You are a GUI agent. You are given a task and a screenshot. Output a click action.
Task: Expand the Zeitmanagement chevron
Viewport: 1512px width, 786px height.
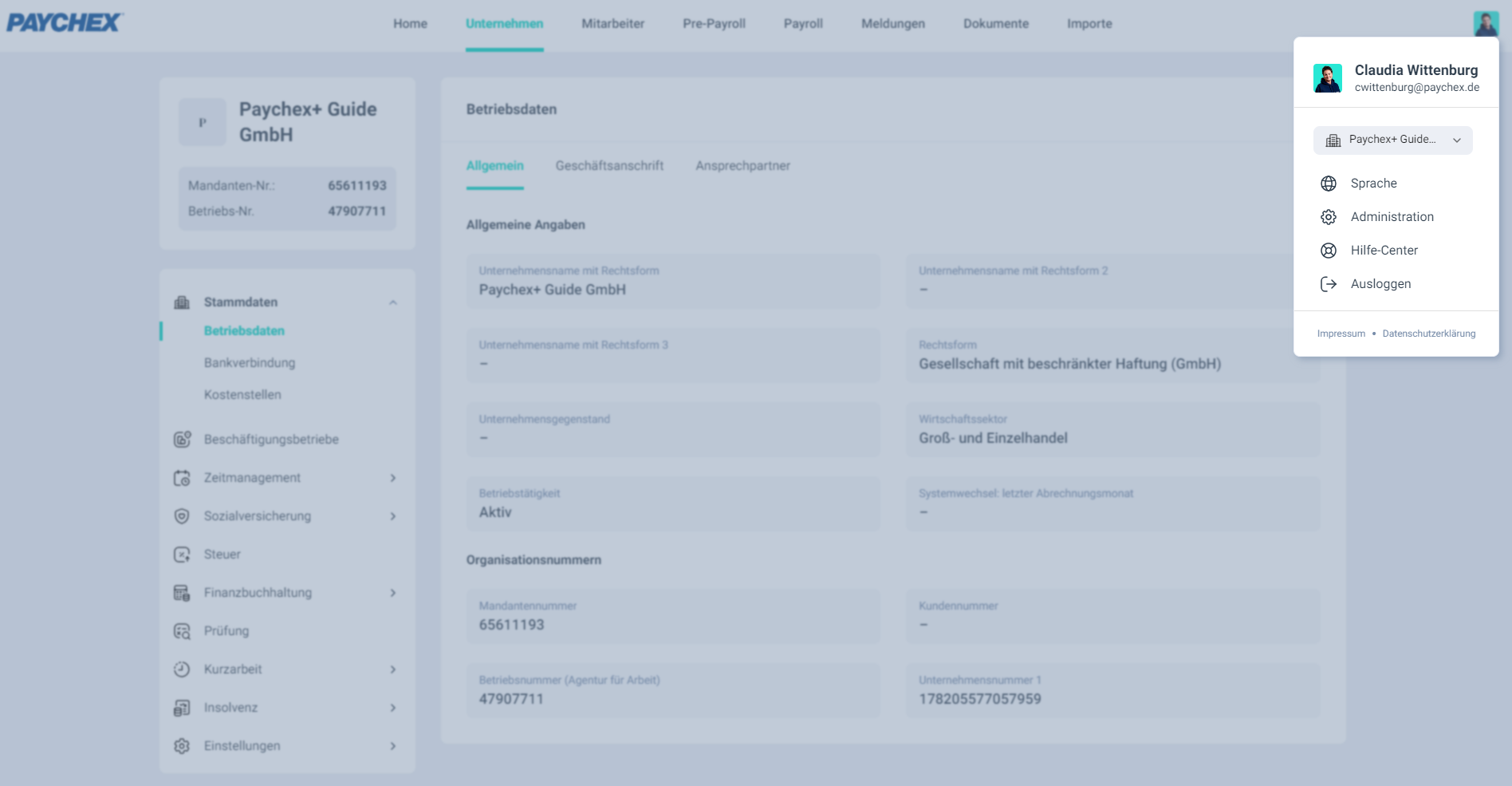tap(393, 478)
